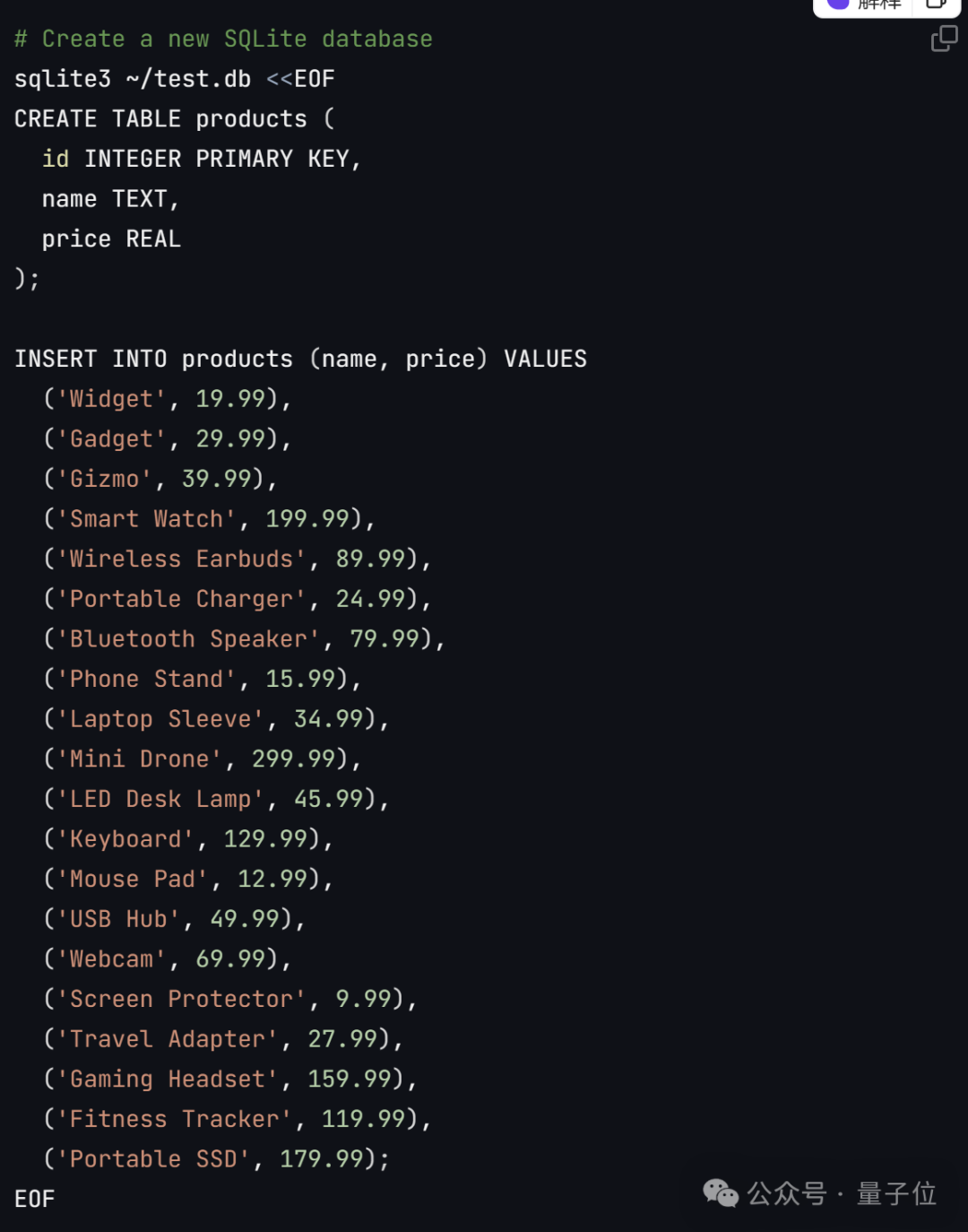The height and width of the screenshot is (1232, 968).
Task: Click the INSERT INTO products statement
Action: (x=300, y=358)
